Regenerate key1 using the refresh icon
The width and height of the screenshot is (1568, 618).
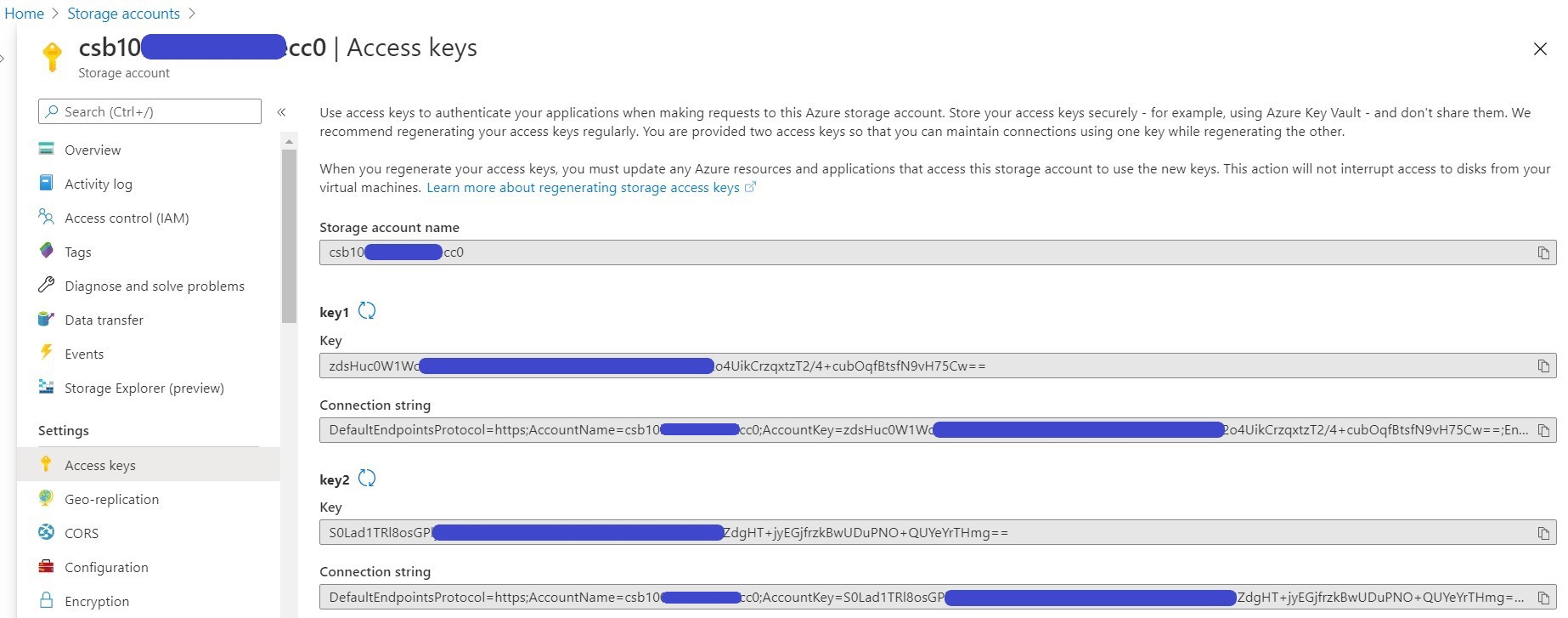367,311
